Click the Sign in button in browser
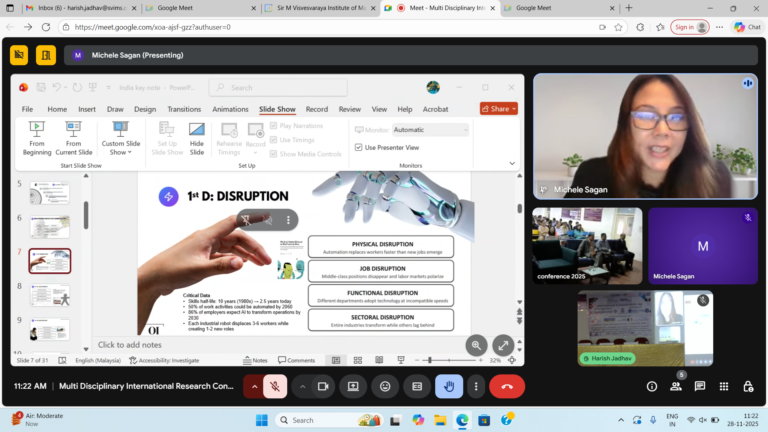This screenshot has width=768, height=432. (x=690, y=27)
